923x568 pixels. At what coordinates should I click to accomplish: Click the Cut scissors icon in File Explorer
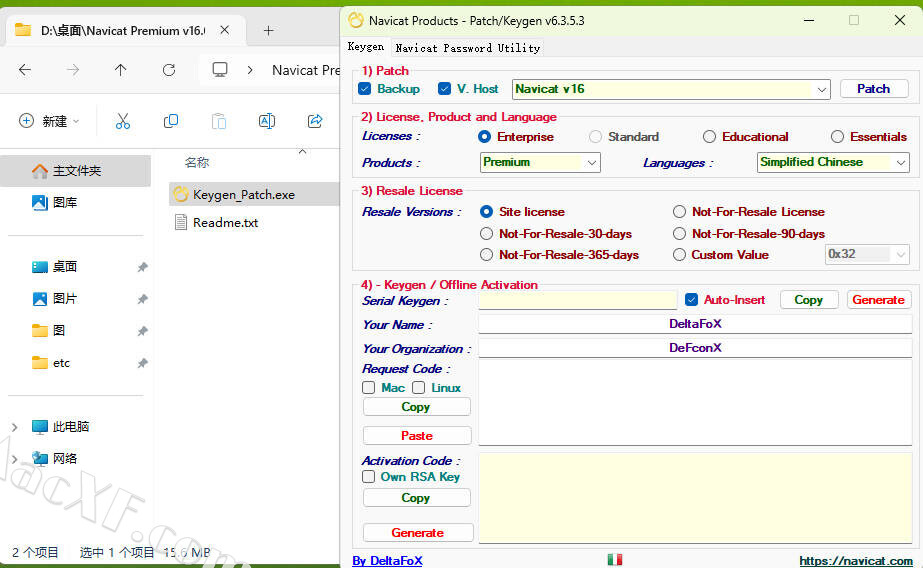[122, 121]
